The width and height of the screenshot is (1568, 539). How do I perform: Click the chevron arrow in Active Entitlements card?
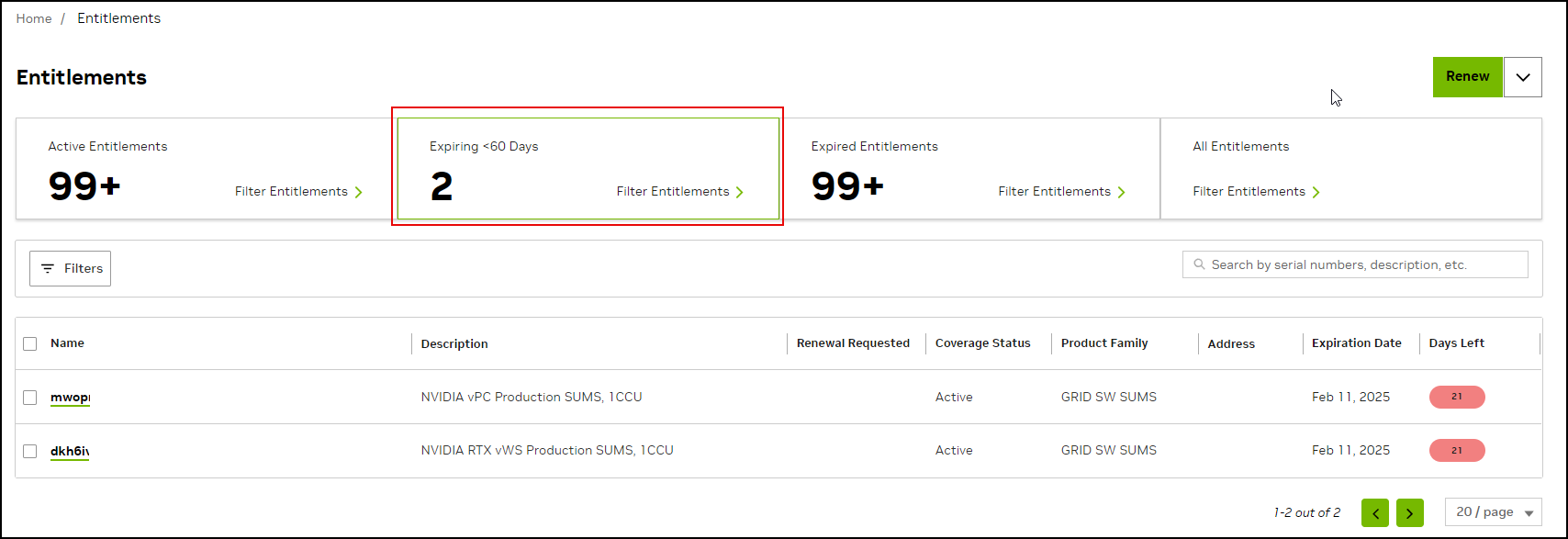point(359,192)
